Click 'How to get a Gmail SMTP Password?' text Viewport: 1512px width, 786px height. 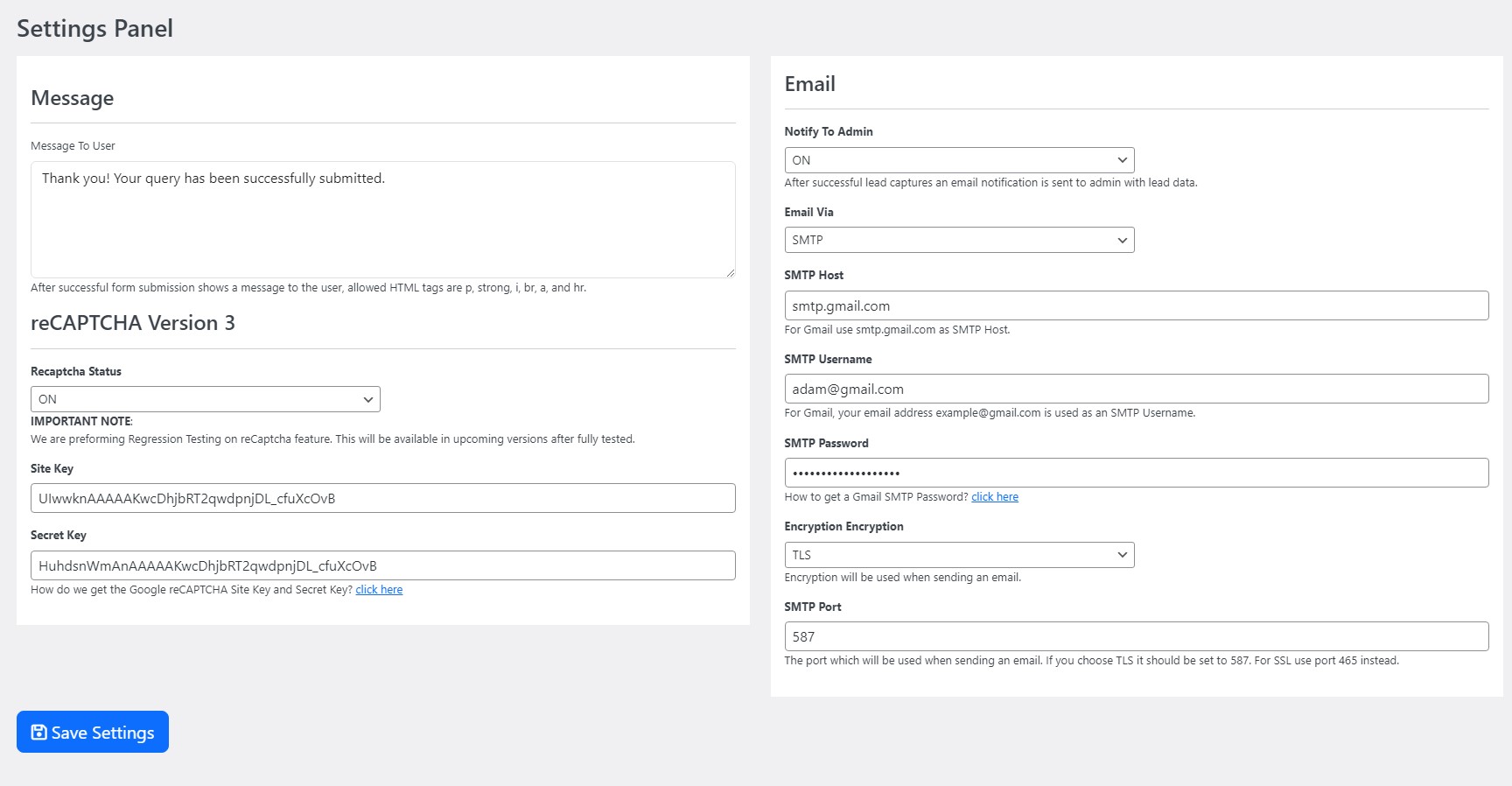coord(876,497)
